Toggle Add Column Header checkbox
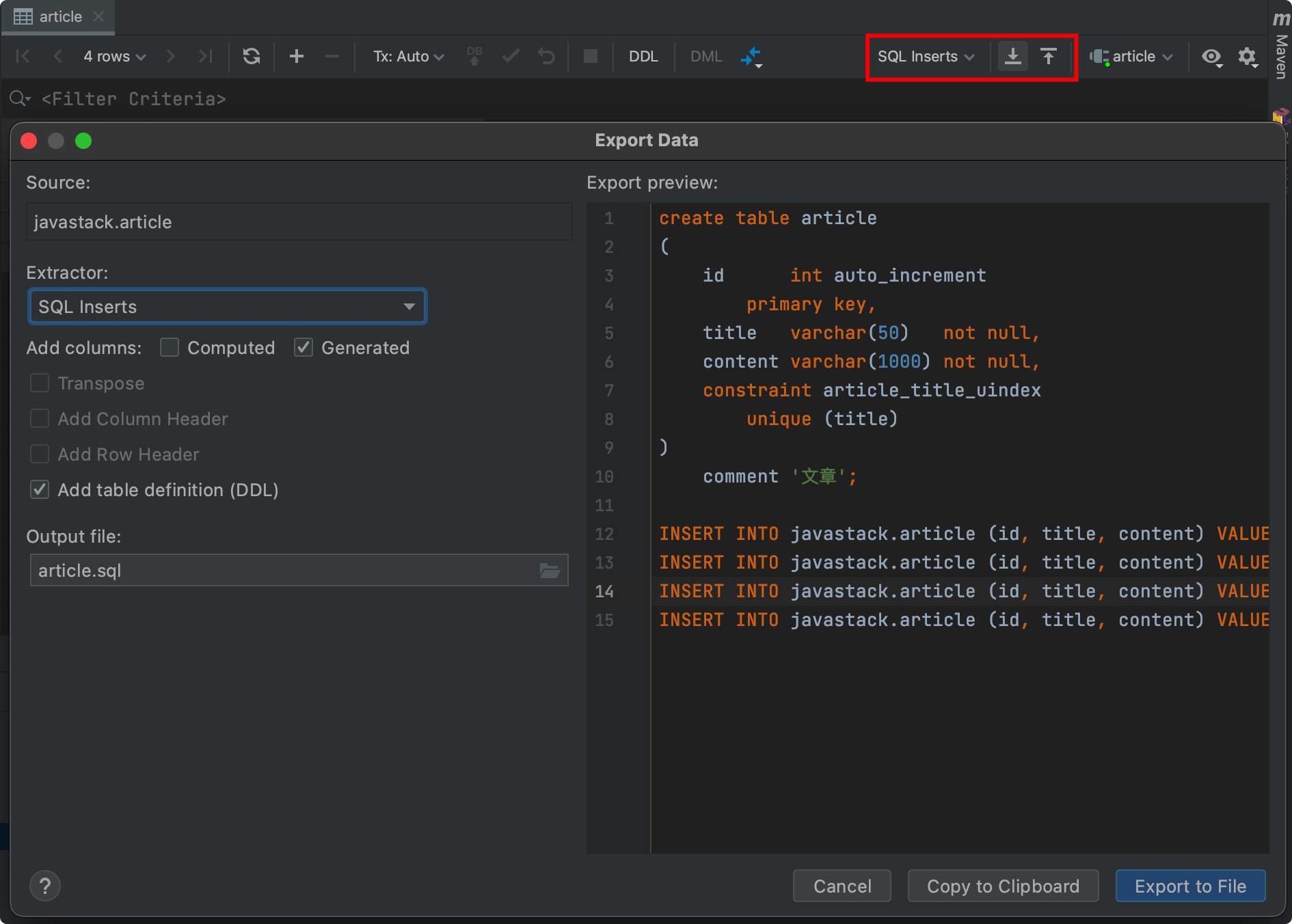Image resolution: width=1292 pixels, height=924 pixels. click(40, 419)
